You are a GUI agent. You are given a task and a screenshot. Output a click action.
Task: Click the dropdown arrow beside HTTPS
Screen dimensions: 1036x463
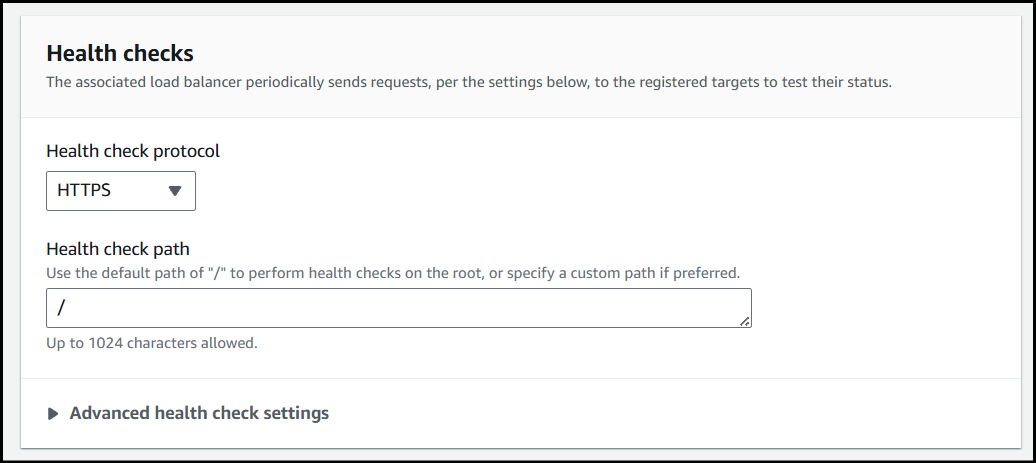(x=175, y=191)
